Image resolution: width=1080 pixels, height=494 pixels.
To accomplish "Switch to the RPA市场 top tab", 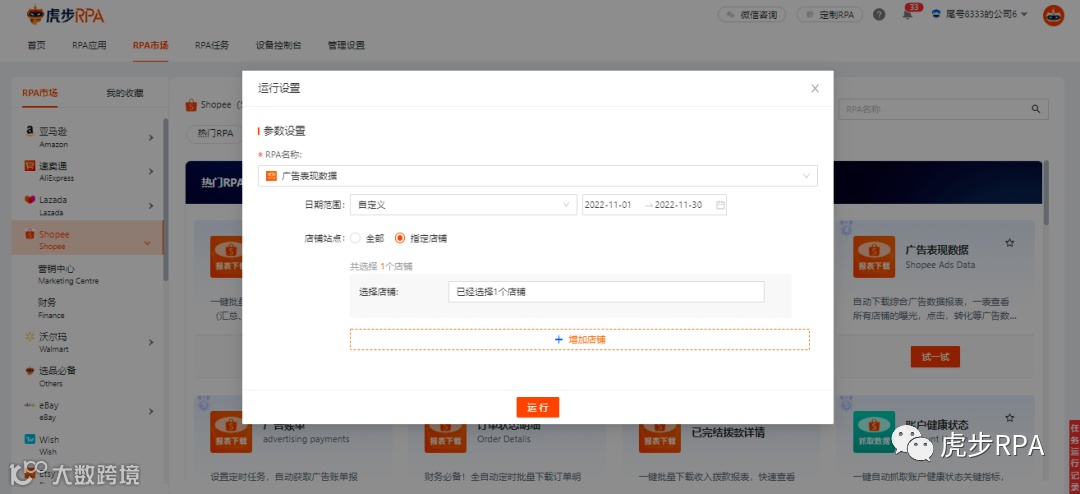I will [150, 45].
